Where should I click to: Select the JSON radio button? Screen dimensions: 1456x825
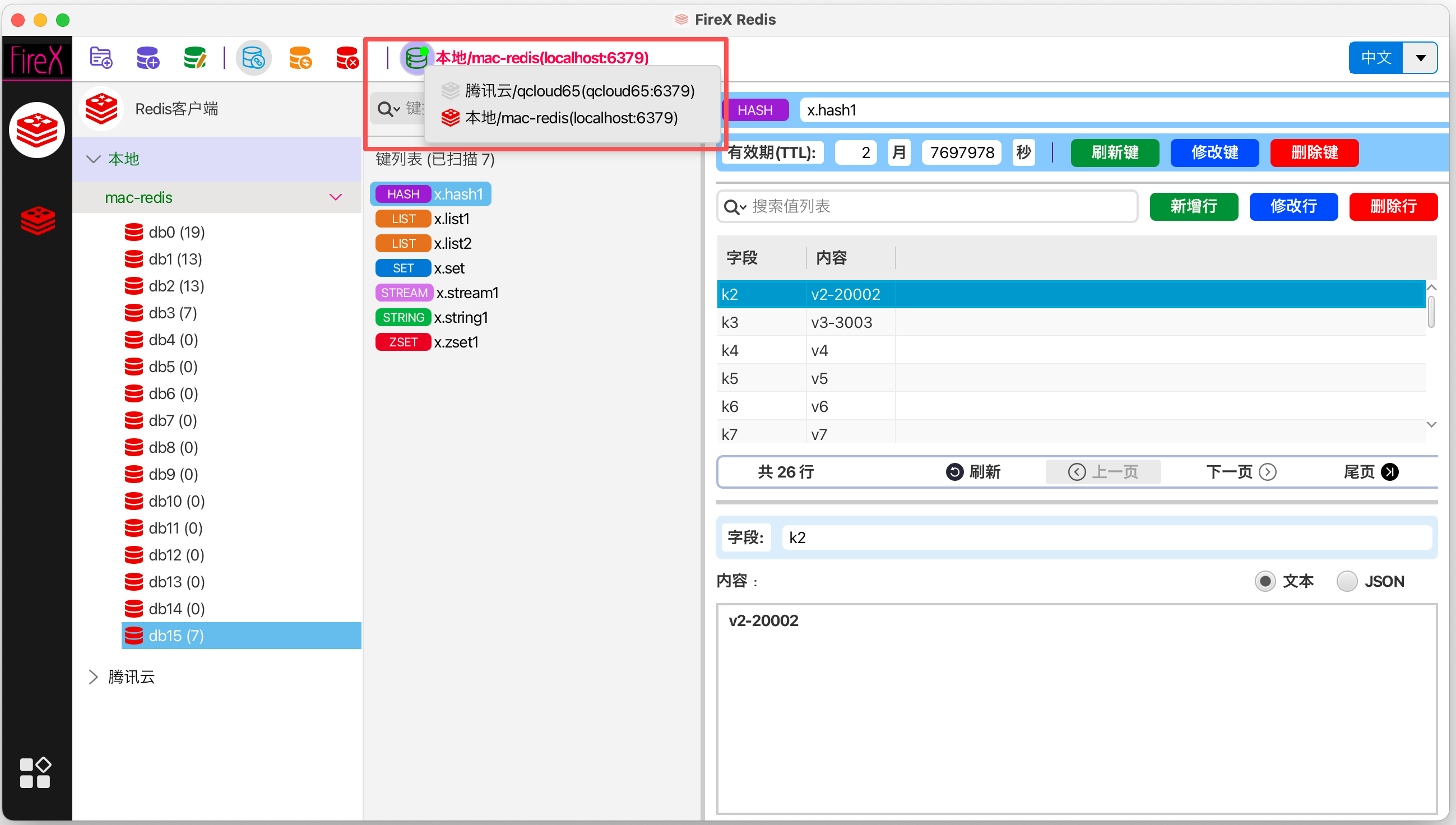[1347, 581]
